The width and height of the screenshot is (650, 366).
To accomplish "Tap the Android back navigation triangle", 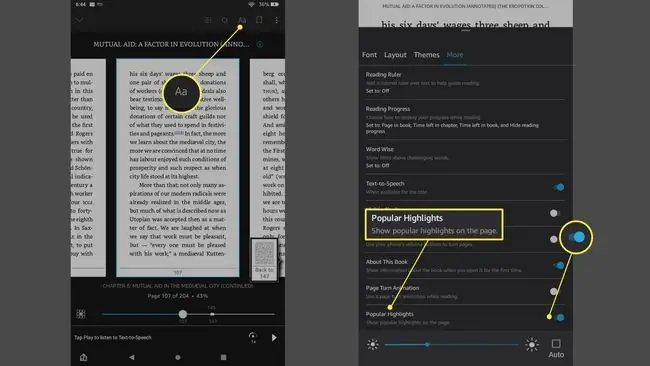I will pyautogui.click(x=131, y=357).
